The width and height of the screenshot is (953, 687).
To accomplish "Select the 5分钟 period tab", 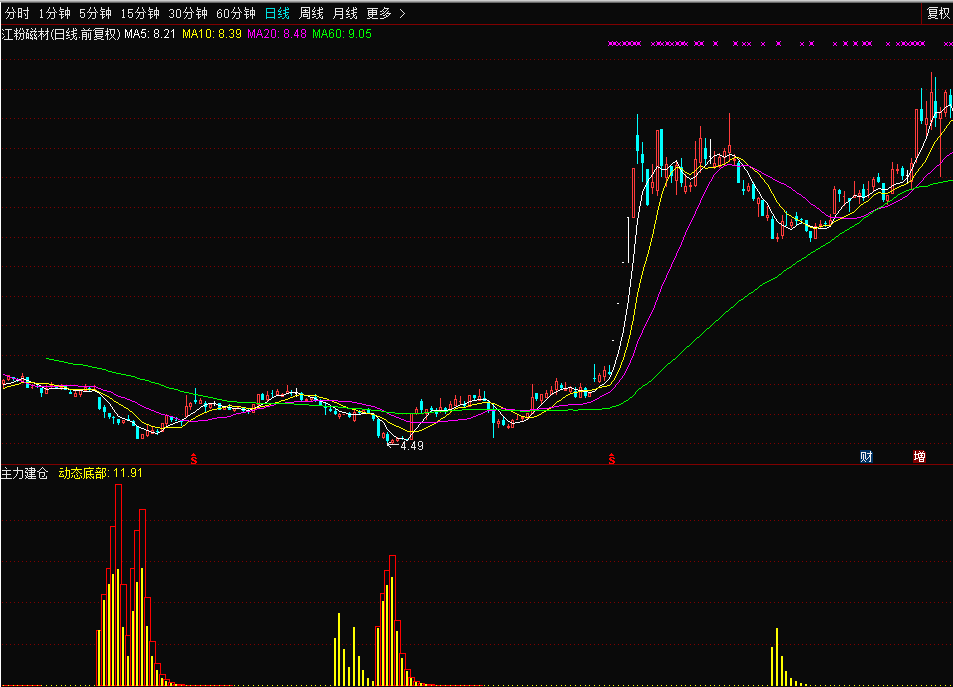I will point(95,13).
